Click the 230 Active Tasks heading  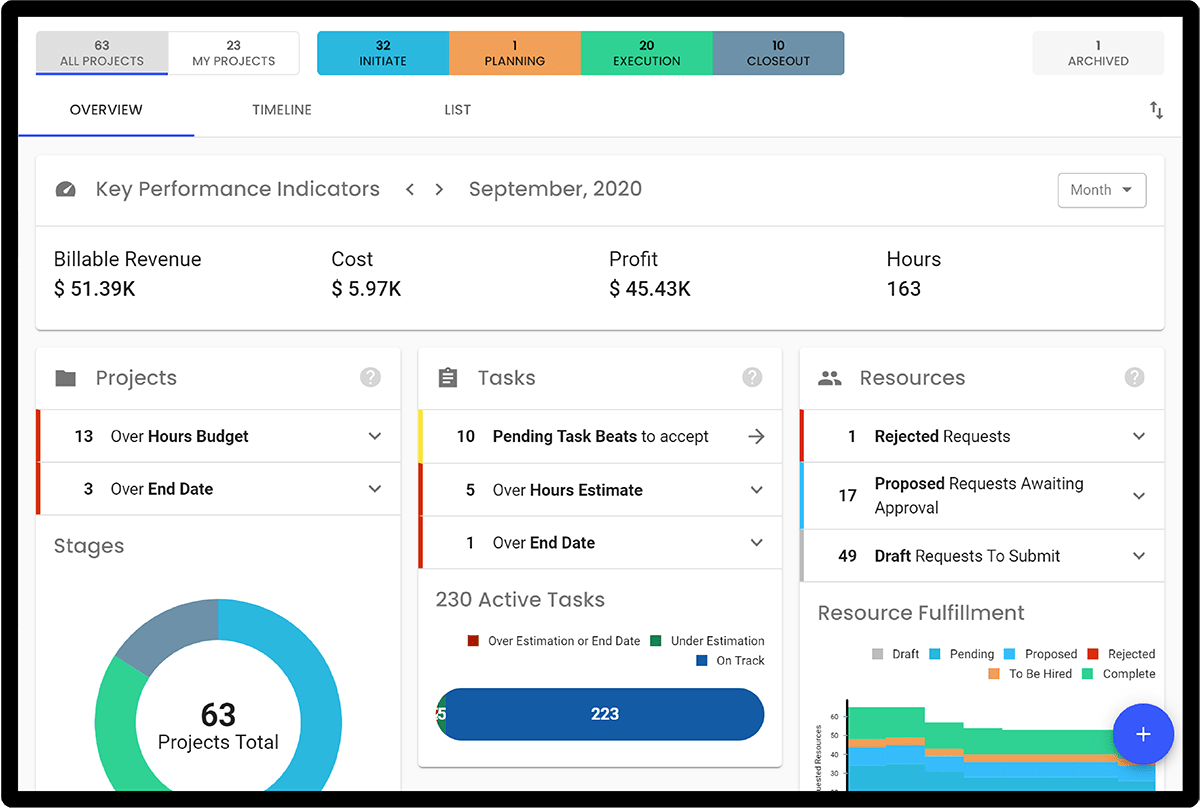[520, 600]
